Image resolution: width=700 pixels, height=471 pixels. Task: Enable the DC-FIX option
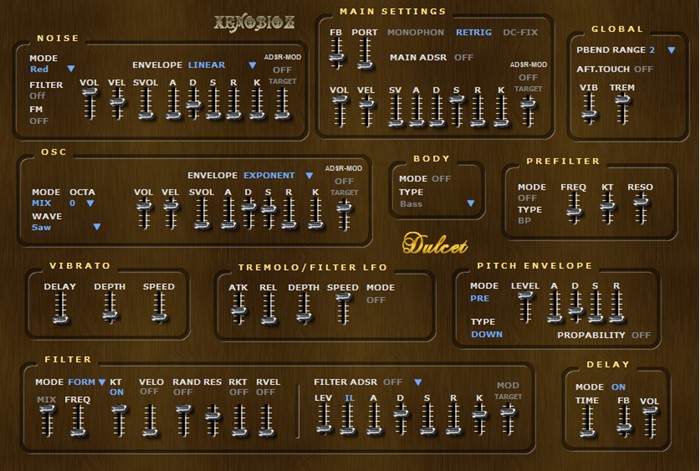519,32
